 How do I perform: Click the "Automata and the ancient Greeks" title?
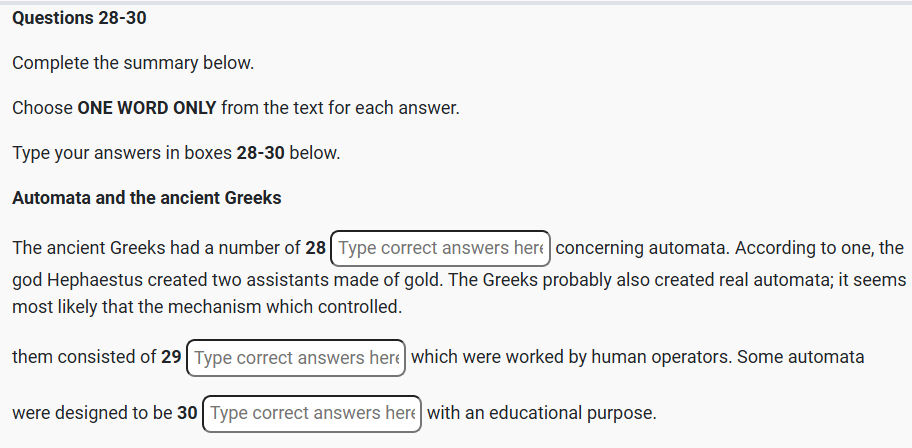(x=147, y=198)
